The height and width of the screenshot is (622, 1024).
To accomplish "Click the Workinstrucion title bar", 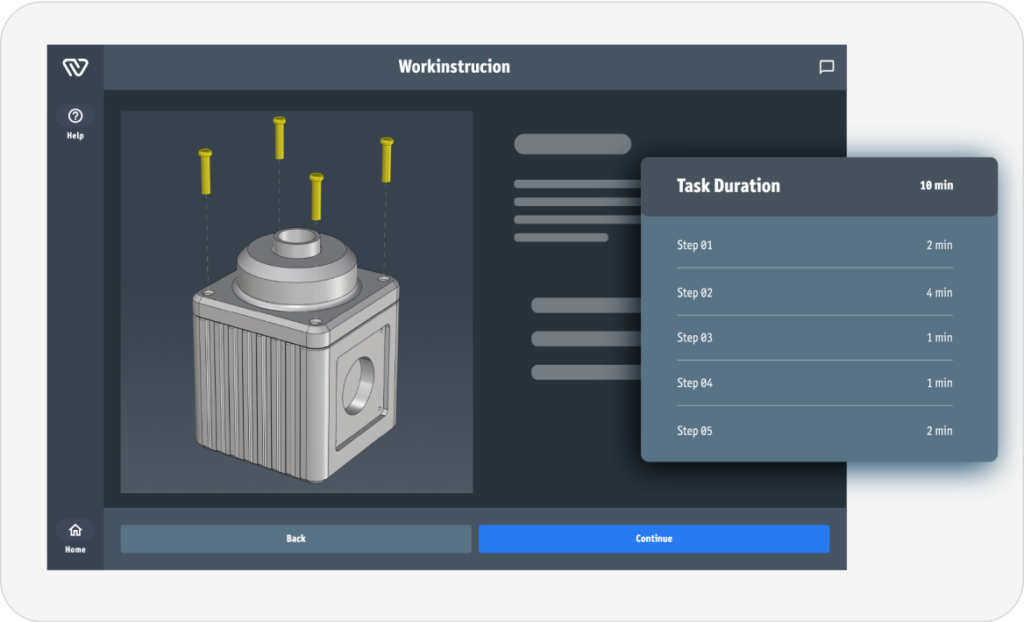I will pyautogui.click(x=455, y=67).
